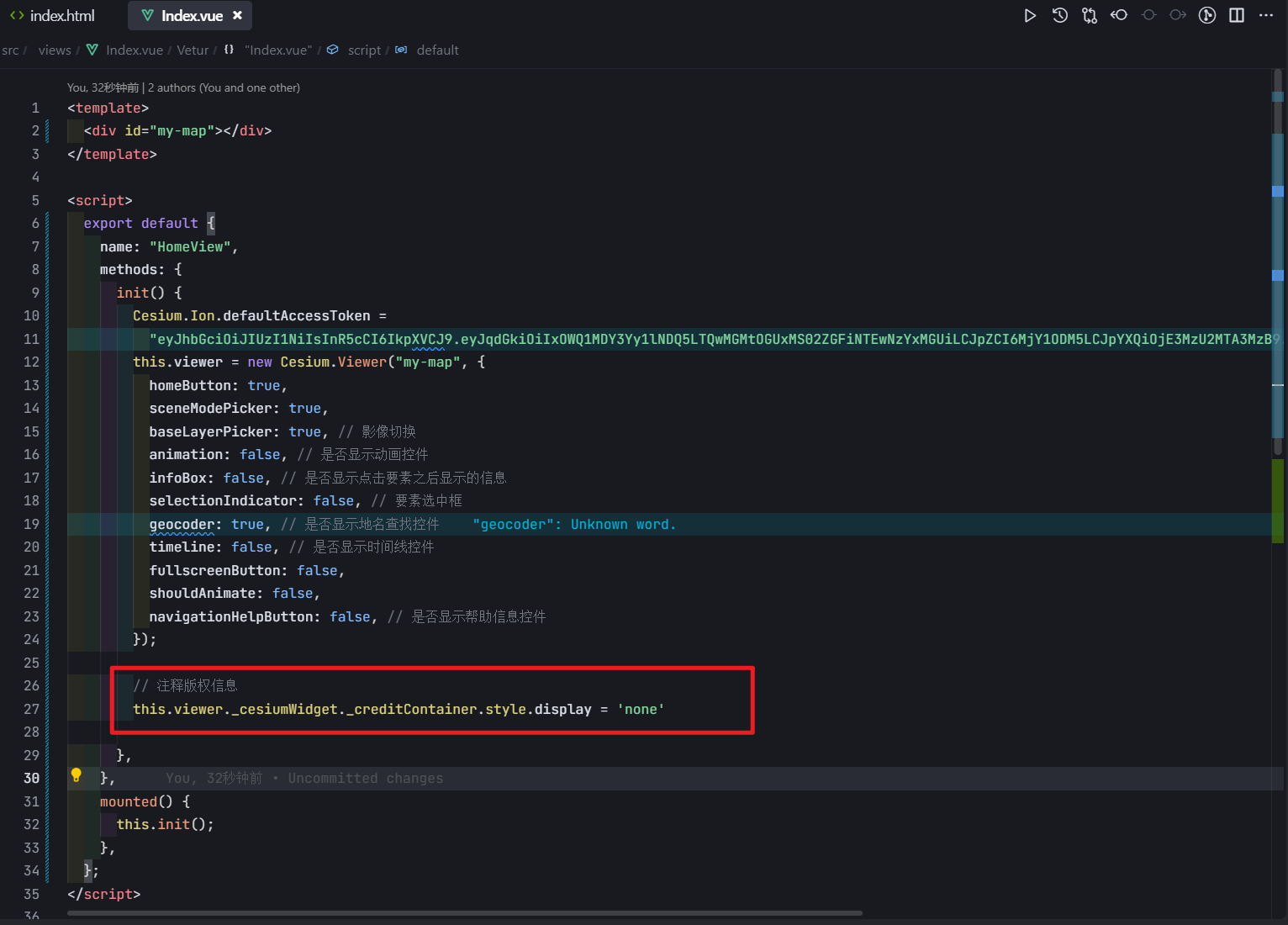Screen dimensions: 1288x925
Task: Click the opening <script> tag on line 5
Action: (x=100, y=201)
